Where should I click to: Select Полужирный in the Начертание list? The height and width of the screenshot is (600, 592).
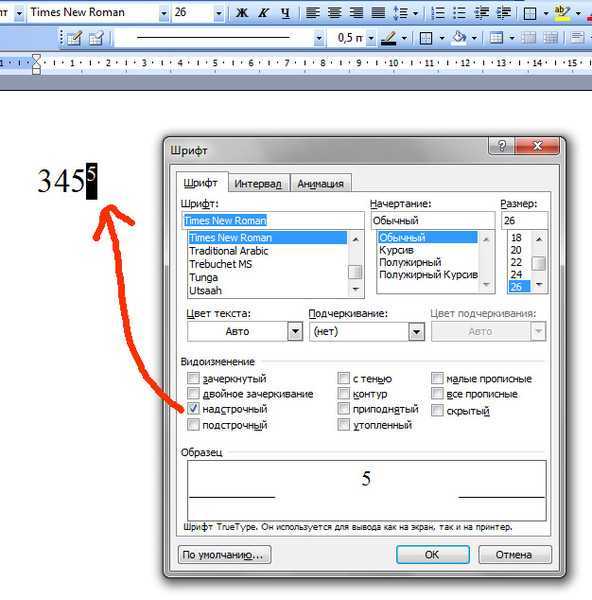[410, 262]
